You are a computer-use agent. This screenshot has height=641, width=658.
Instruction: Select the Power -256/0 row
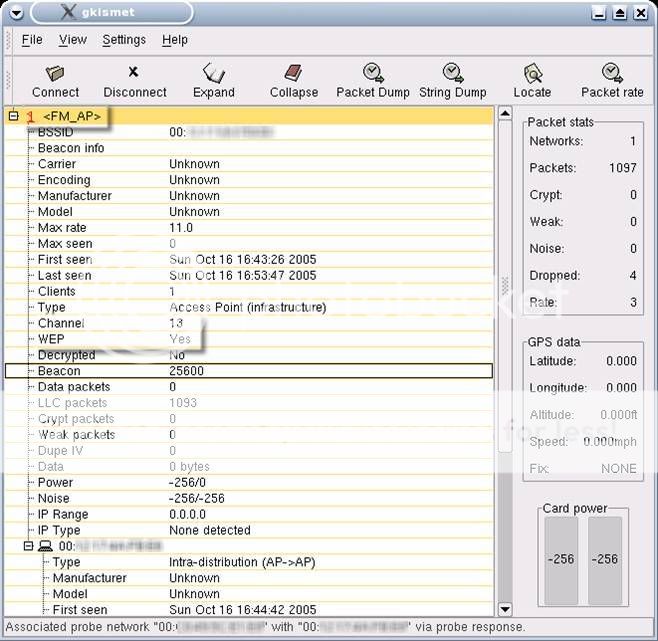(x=249, y=483)
